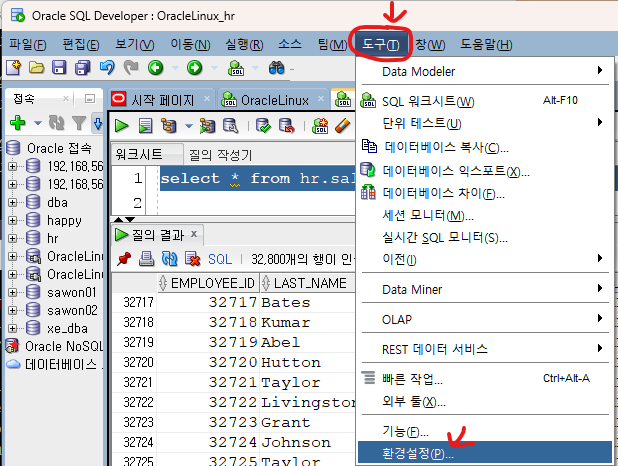Open the Data Miner submenu
The image size is (618, 466).
coord(486,289)
